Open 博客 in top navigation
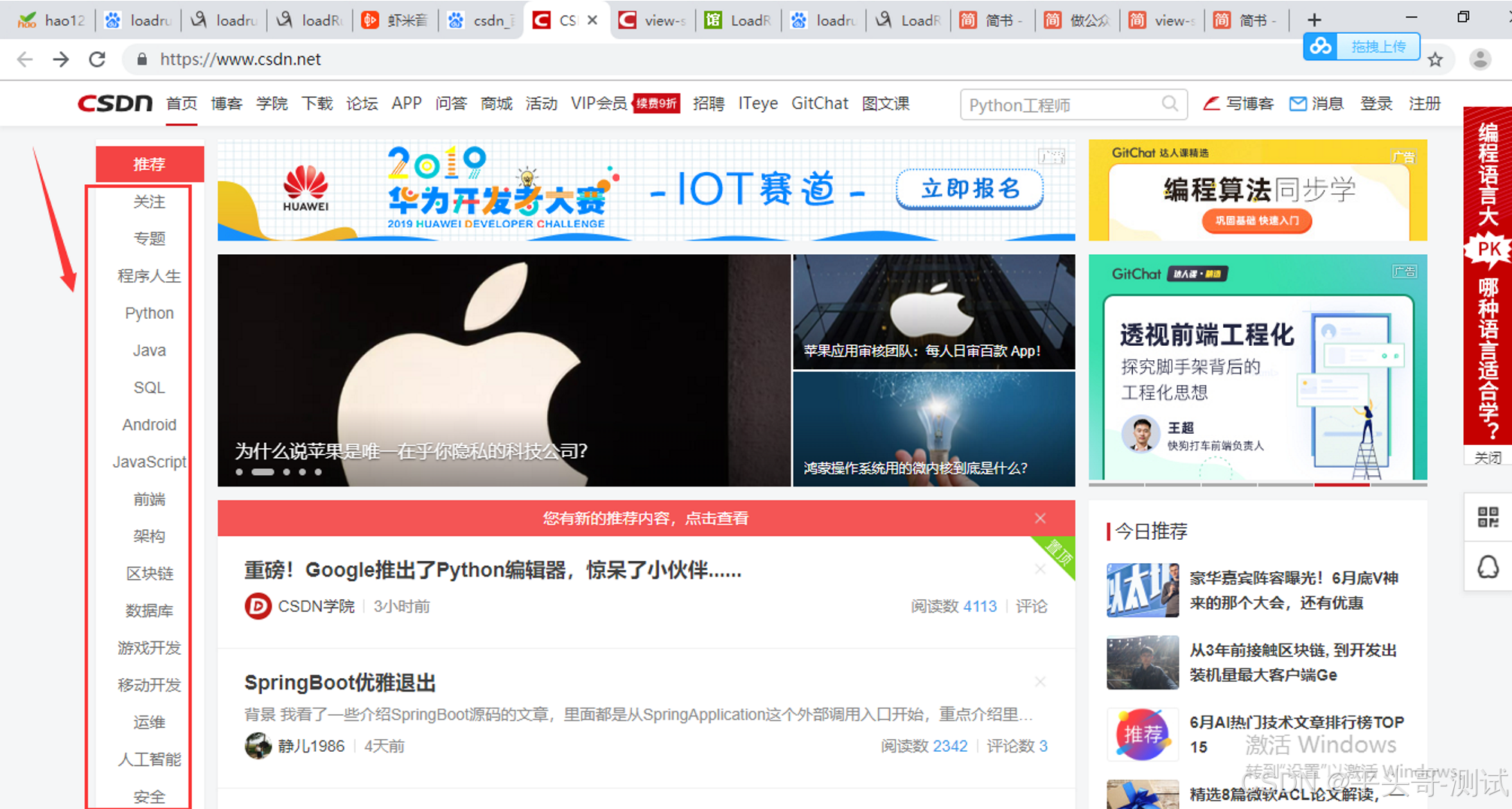Screen dimensions: 1512x809 coord(226,104)
